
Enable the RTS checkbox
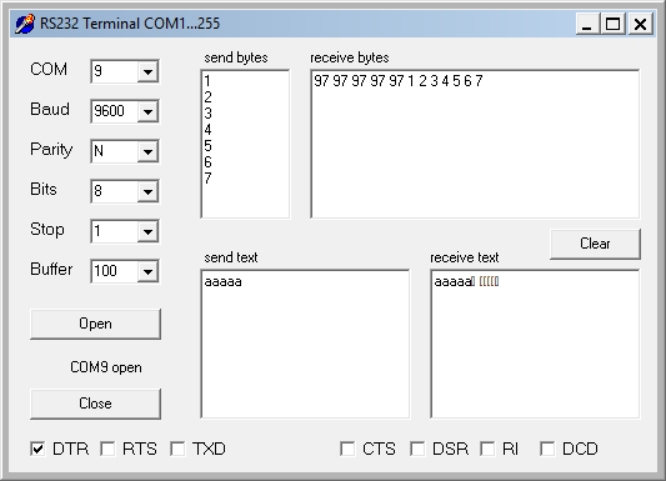coord(108,449)
